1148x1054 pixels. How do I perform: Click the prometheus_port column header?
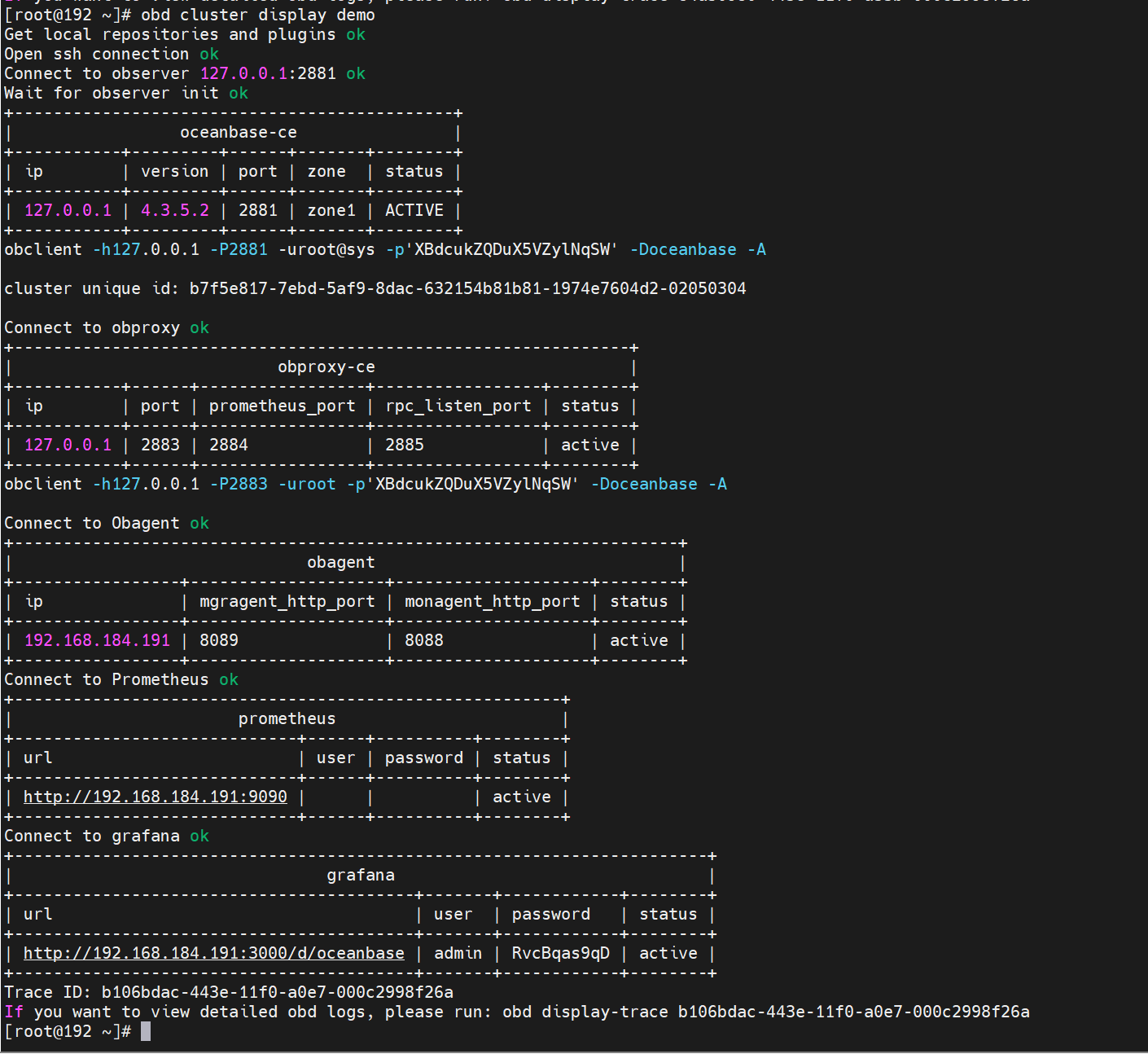coord(283,406)
